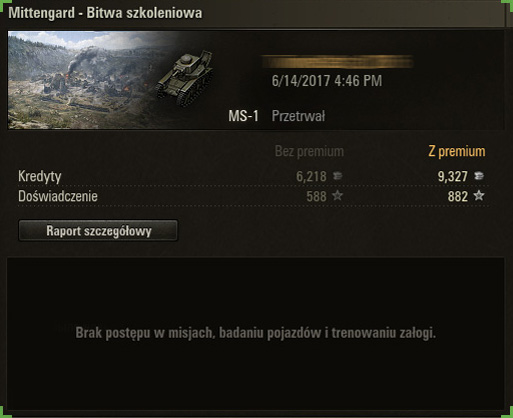Click the 6,218 standard credits value
This screenshot has height=418, width=513.
[311, 177]
